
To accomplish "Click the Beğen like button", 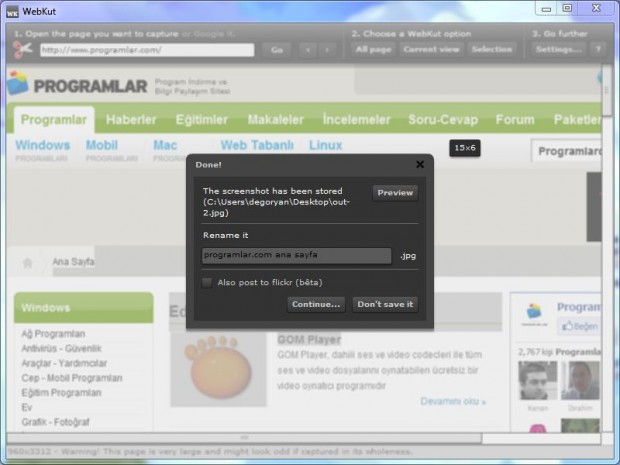I will coord(580,326).
